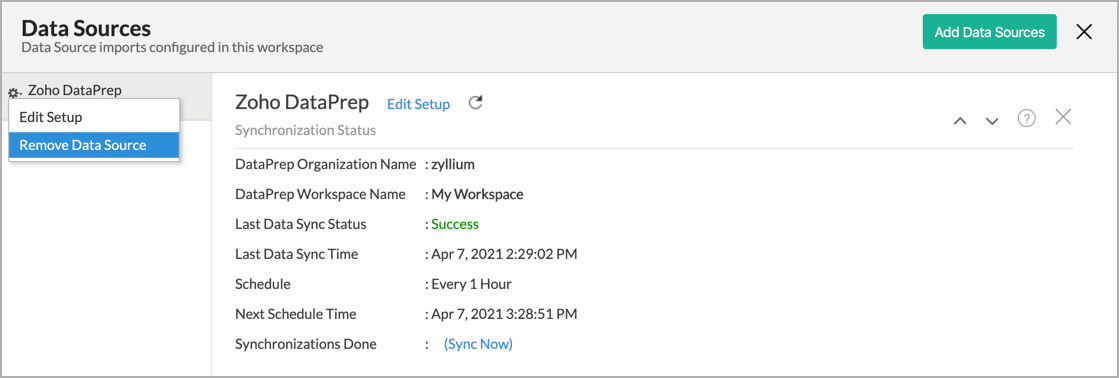The image size is (1119, 378).
Task: Click the Synchronization Status subtitle
Action: point(305,131)
